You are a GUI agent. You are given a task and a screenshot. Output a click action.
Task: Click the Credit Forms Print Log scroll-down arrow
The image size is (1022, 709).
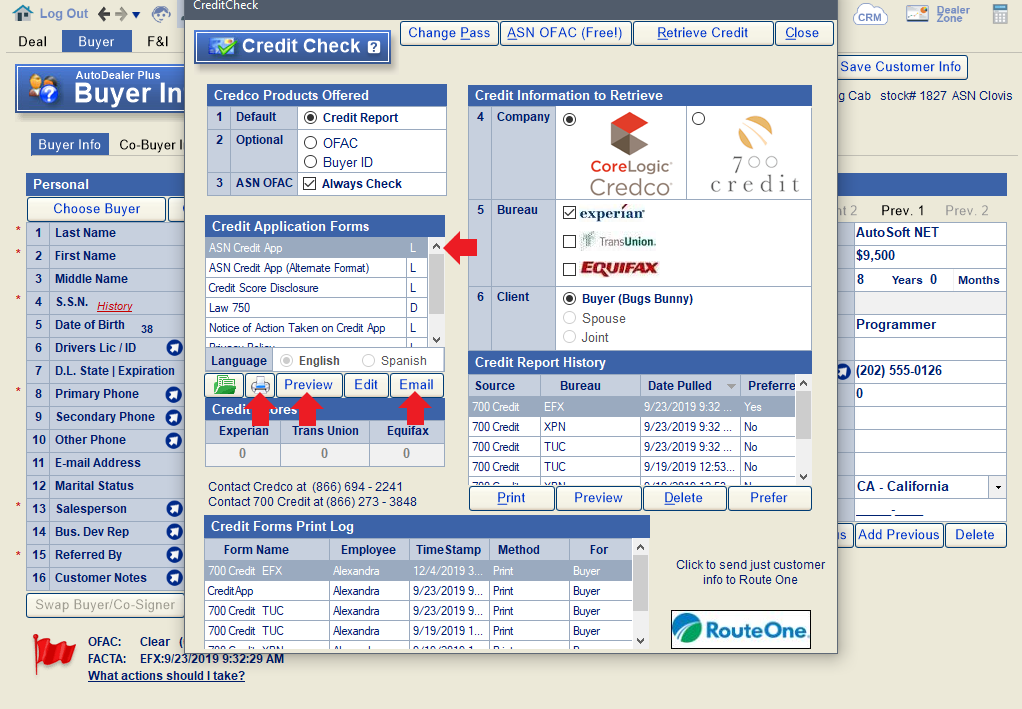click(x=640, y=641)
